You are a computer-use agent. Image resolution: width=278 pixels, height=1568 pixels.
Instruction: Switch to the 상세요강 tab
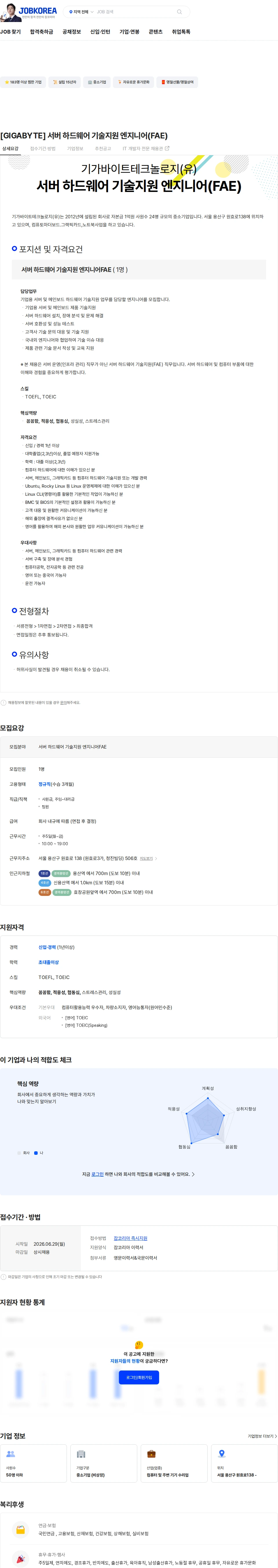pos(10,149)
